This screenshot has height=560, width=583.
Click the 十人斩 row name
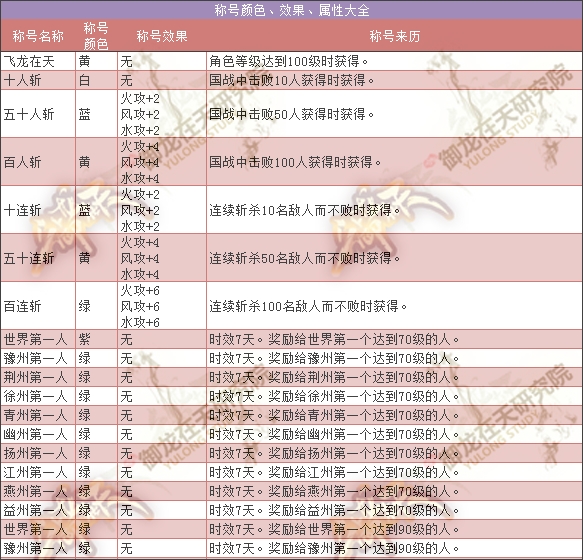38,80
